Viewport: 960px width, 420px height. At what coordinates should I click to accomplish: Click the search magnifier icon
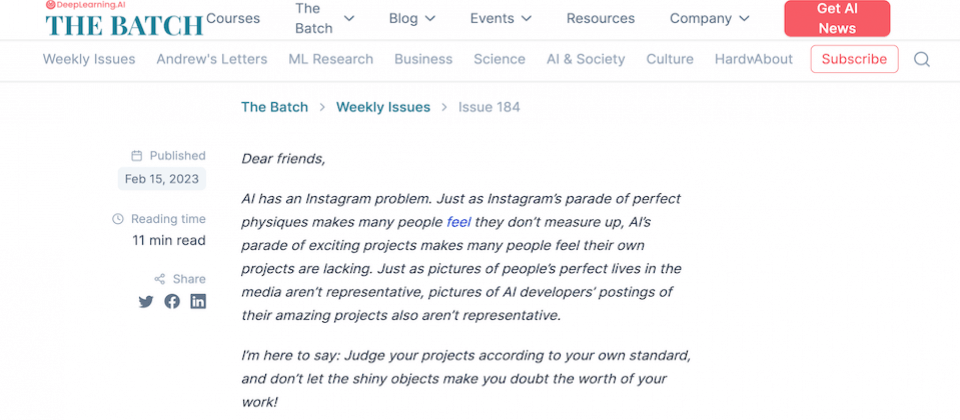[921, 59]
